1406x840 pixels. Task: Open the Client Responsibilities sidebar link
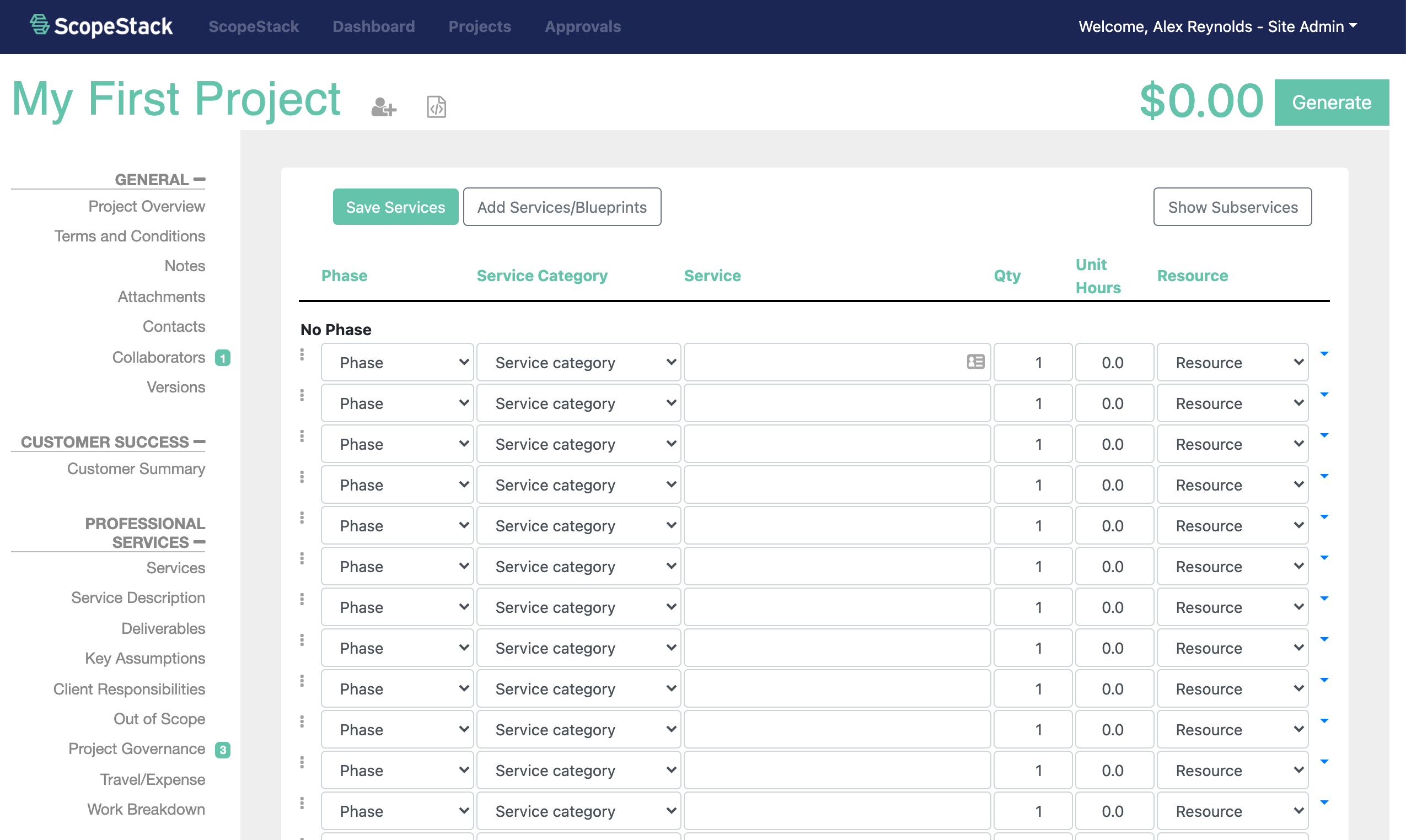tap(129, 689)
